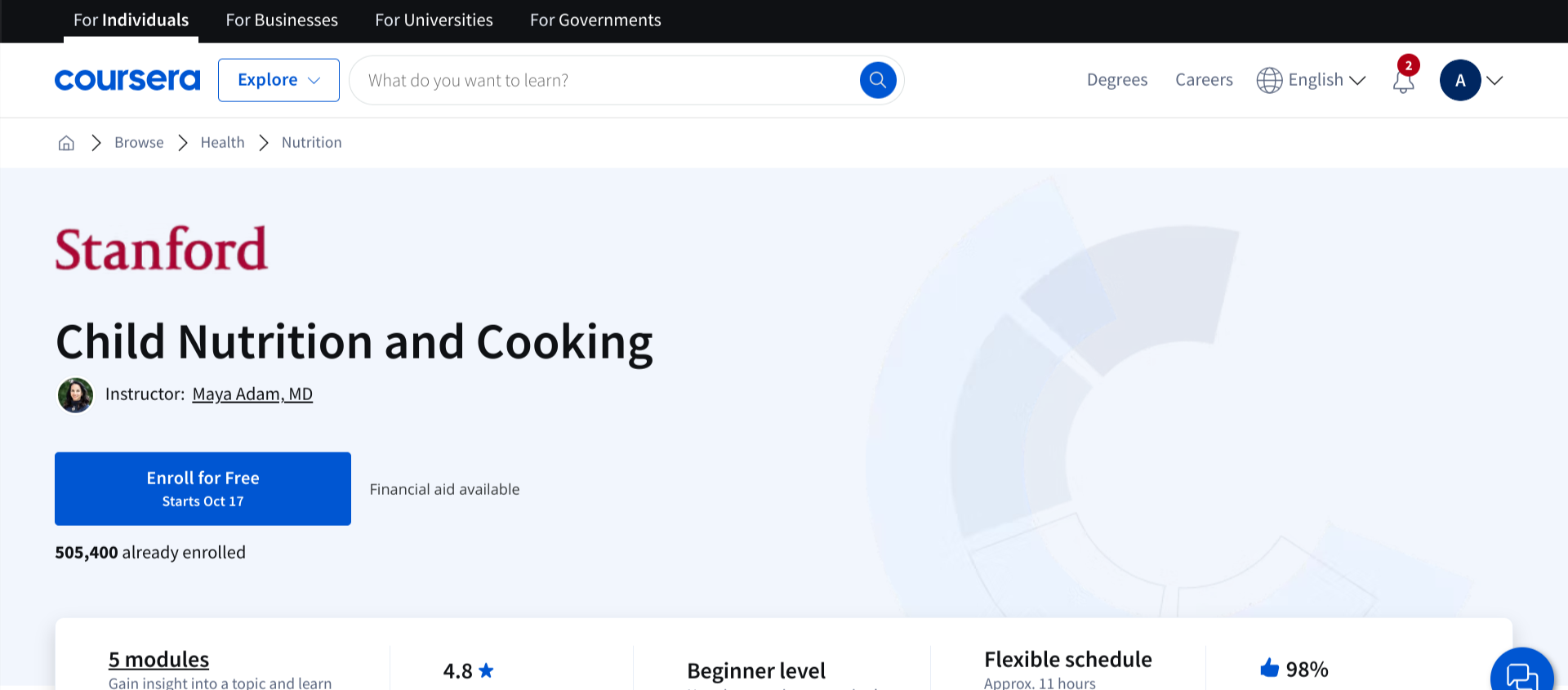Click the blue search magnifier icon
This screenshot has height=690, width=1568.
pos(878,80)
